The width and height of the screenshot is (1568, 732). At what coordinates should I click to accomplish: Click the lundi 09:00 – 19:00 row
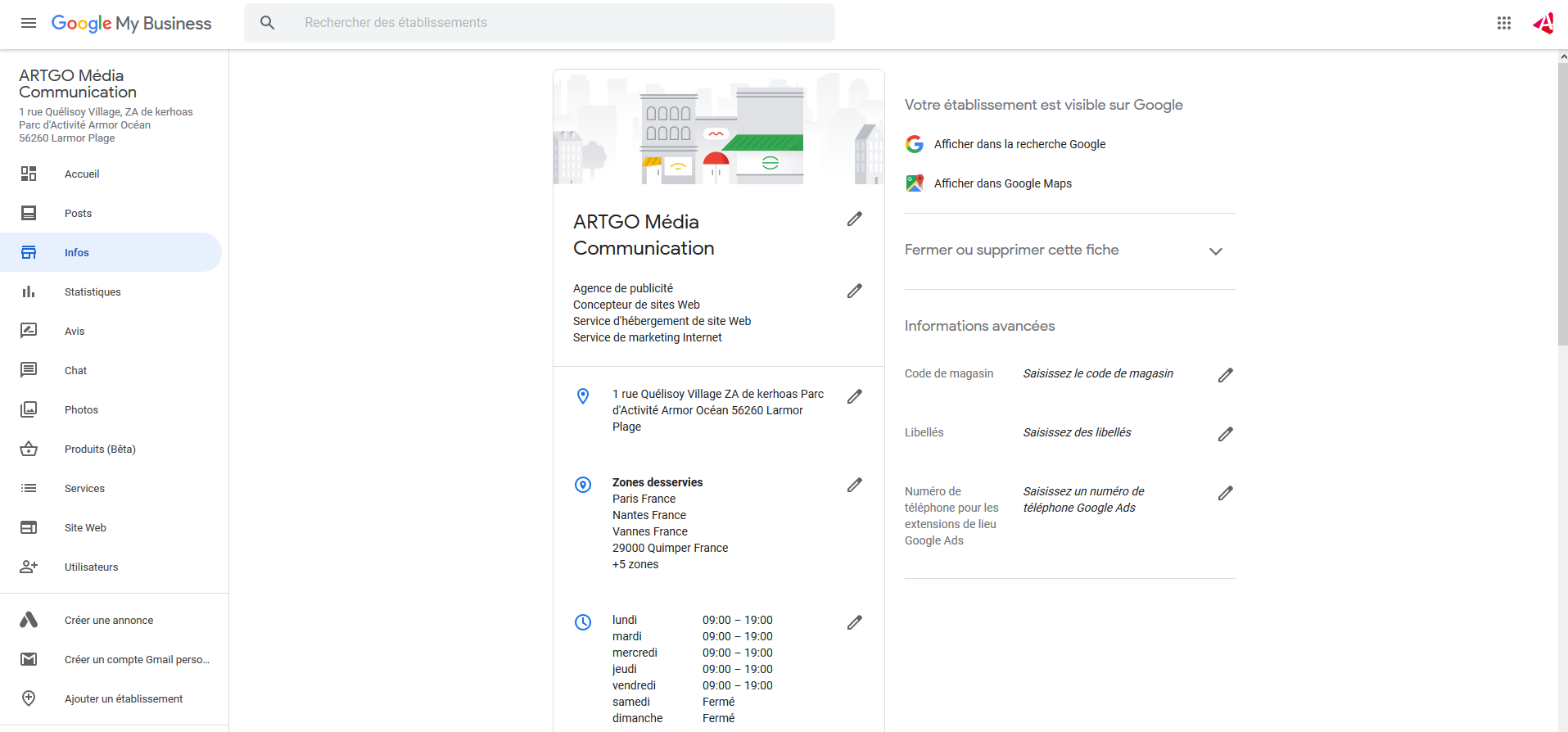coord(693,620)
